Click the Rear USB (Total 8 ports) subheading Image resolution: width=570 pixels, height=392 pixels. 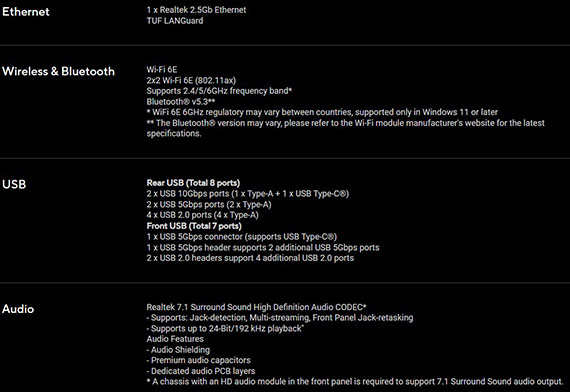tap(193, 183)
